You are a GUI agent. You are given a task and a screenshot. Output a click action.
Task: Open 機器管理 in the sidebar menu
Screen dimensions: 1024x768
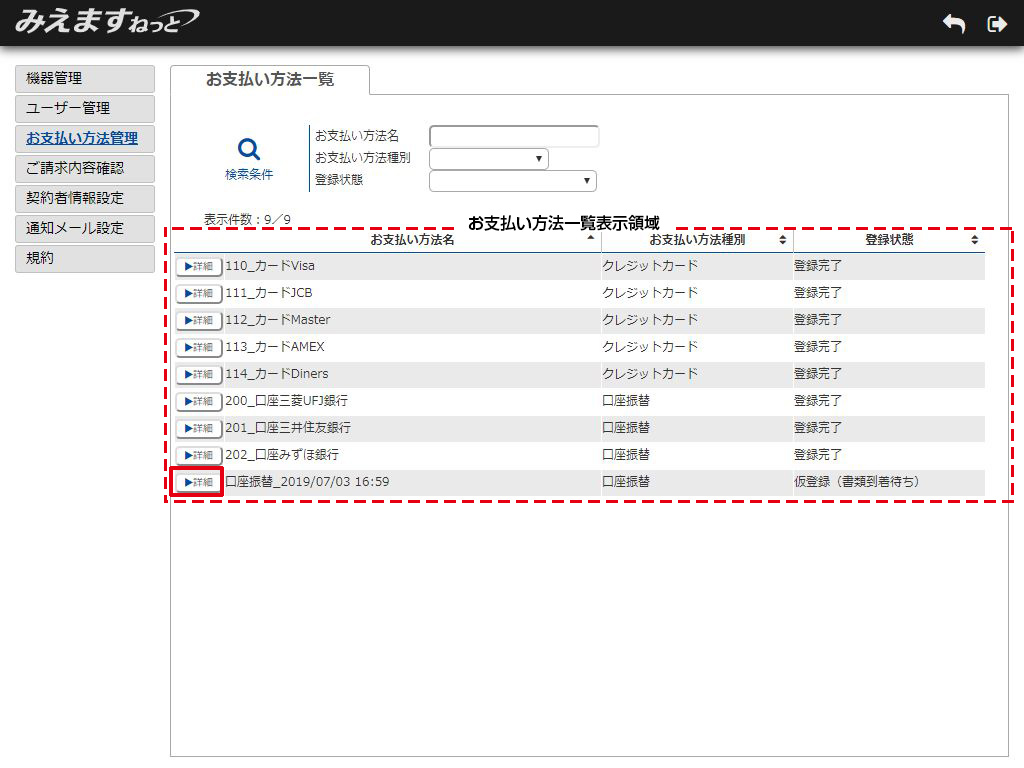coord(85,78)
